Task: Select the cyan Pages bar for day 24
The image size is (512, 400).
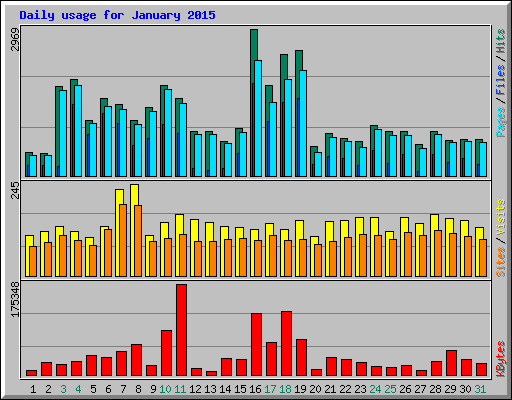Action: [x=378, y=153]
